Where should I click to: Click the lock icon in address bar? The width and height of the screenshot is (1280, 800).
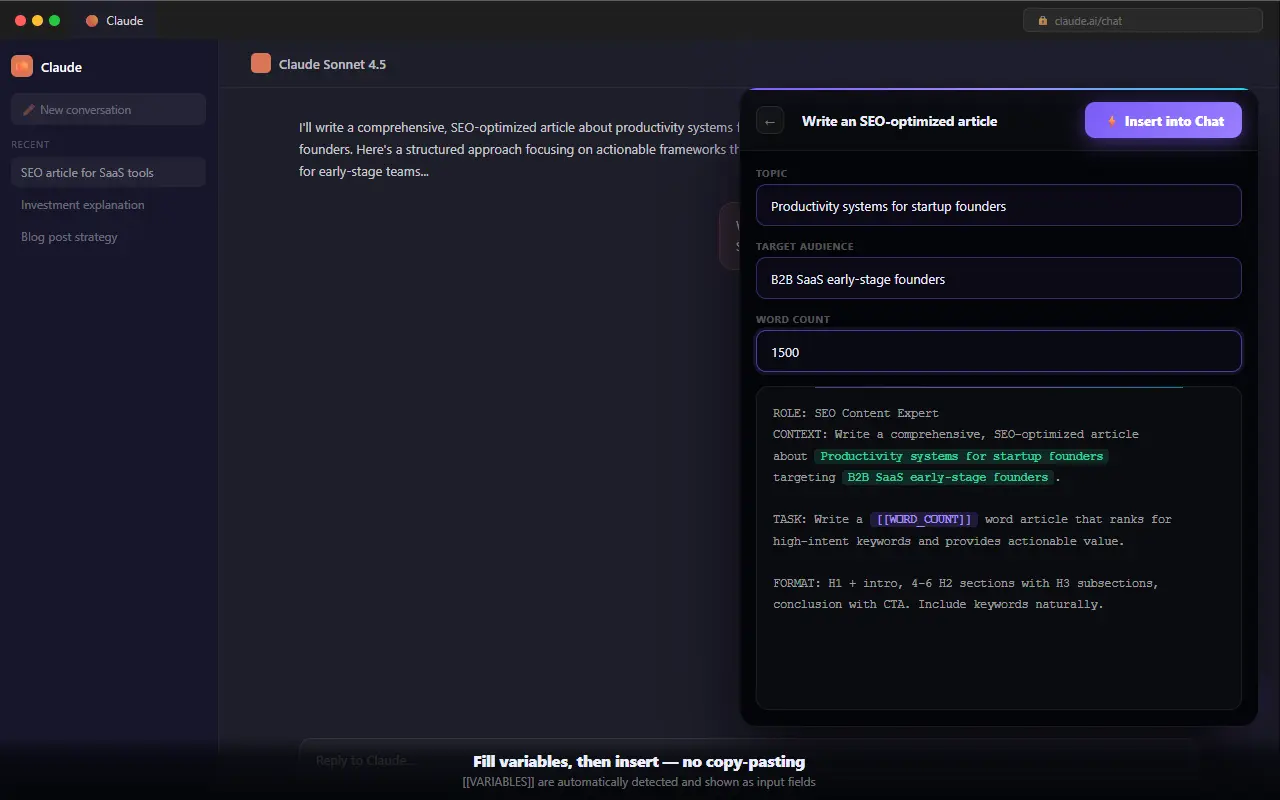click(x=1043, y=20)
